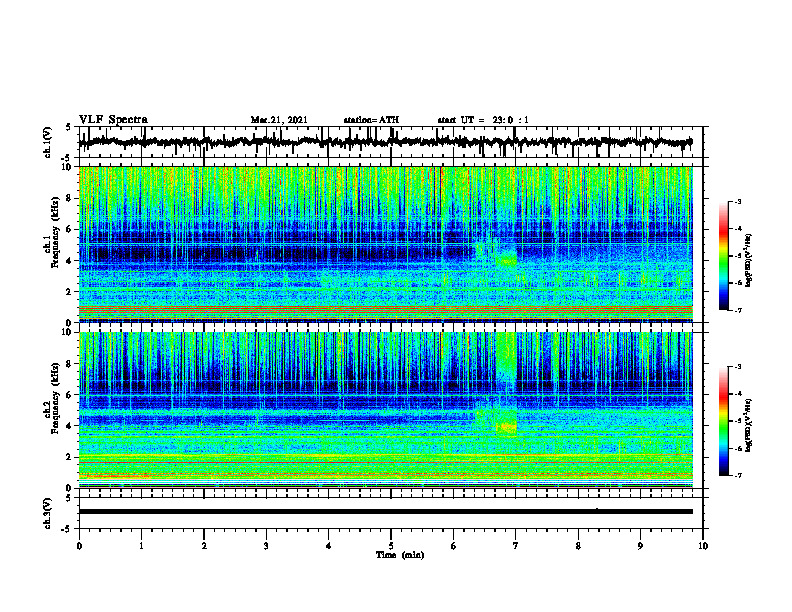
Task: Click the ch.1 "Frequency (kHz)" axis label
Action: pos(55,233)
